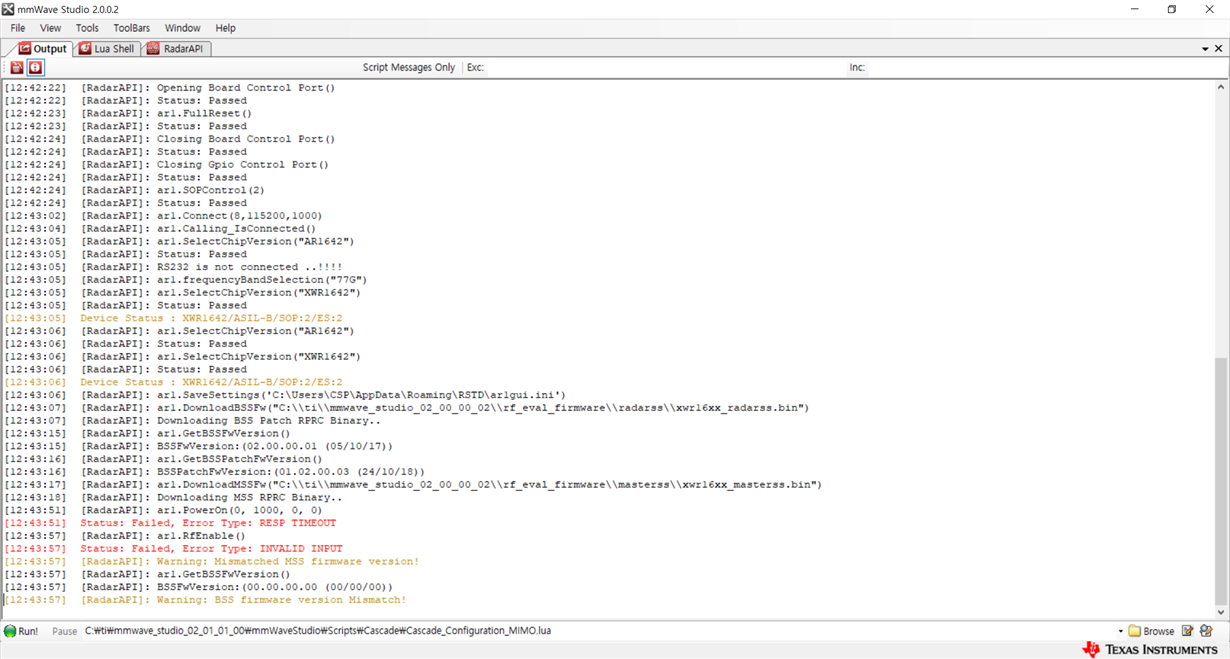
Task: Open the Help menu
Action: (226, 28)
